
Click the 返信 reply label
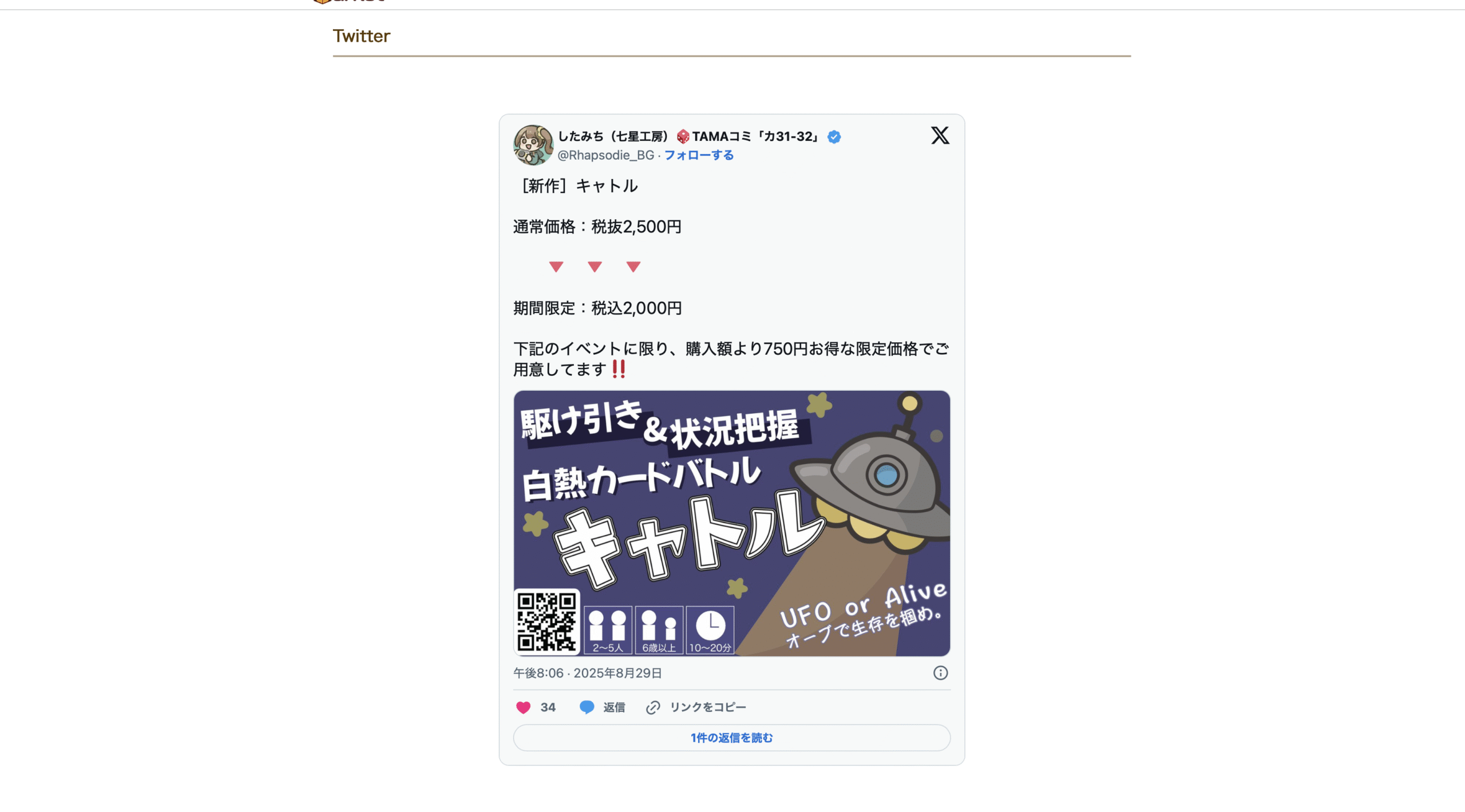click(614, 707)
